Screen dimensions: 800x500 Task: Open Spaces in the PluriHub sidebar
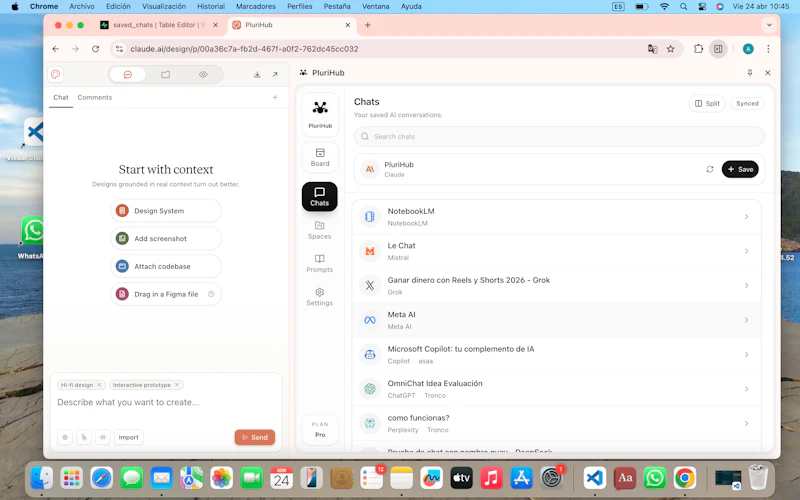pos(319,230)
